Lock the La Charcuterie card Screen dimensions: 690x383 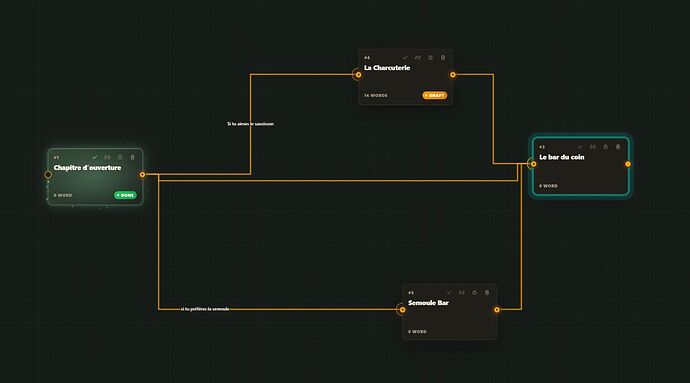(x=430, y=58)
